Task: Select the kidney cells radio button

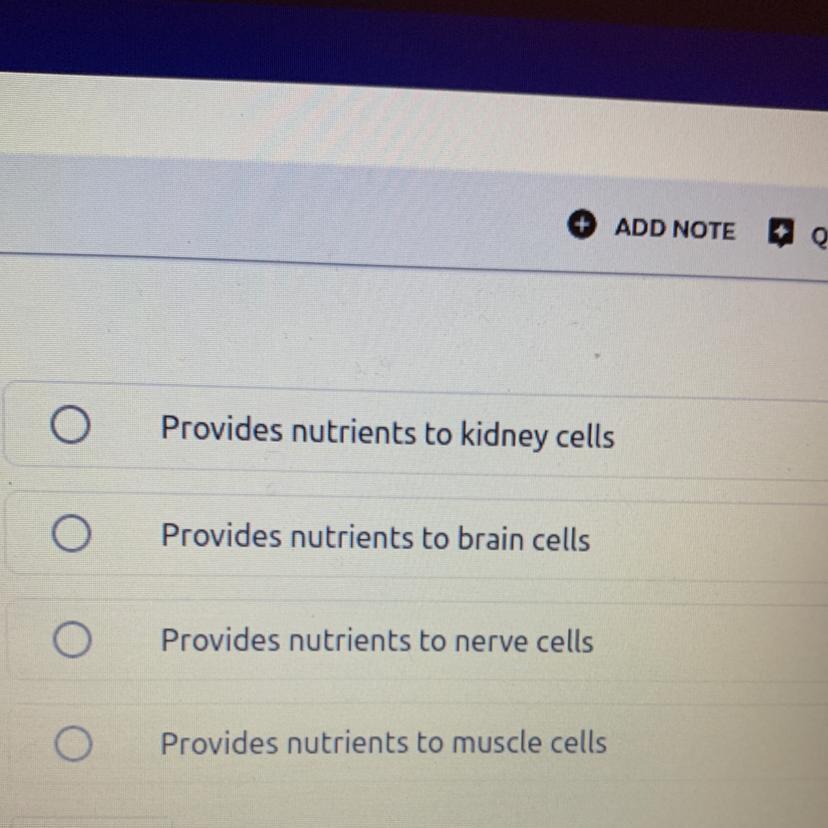Action: click(71, 428)
